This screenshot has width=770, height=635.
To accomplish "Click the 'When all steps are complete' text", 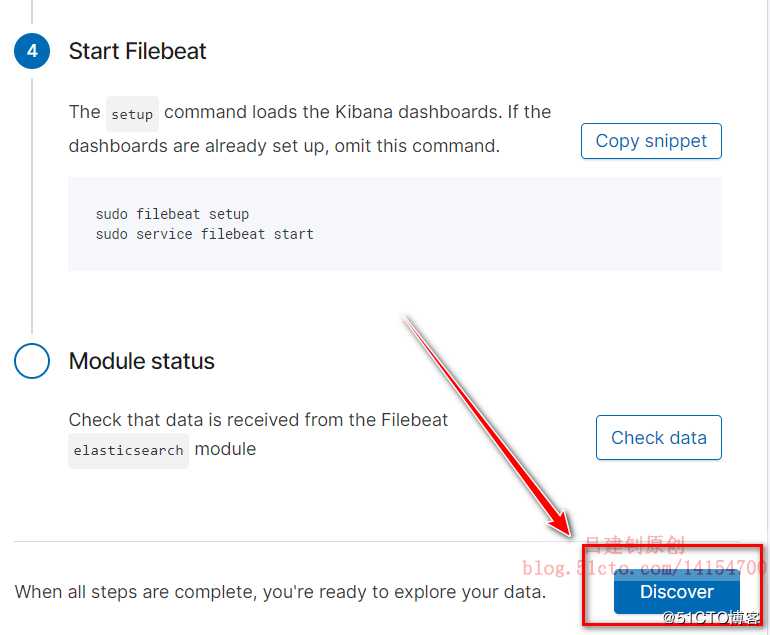I will [x=280, y=592].
